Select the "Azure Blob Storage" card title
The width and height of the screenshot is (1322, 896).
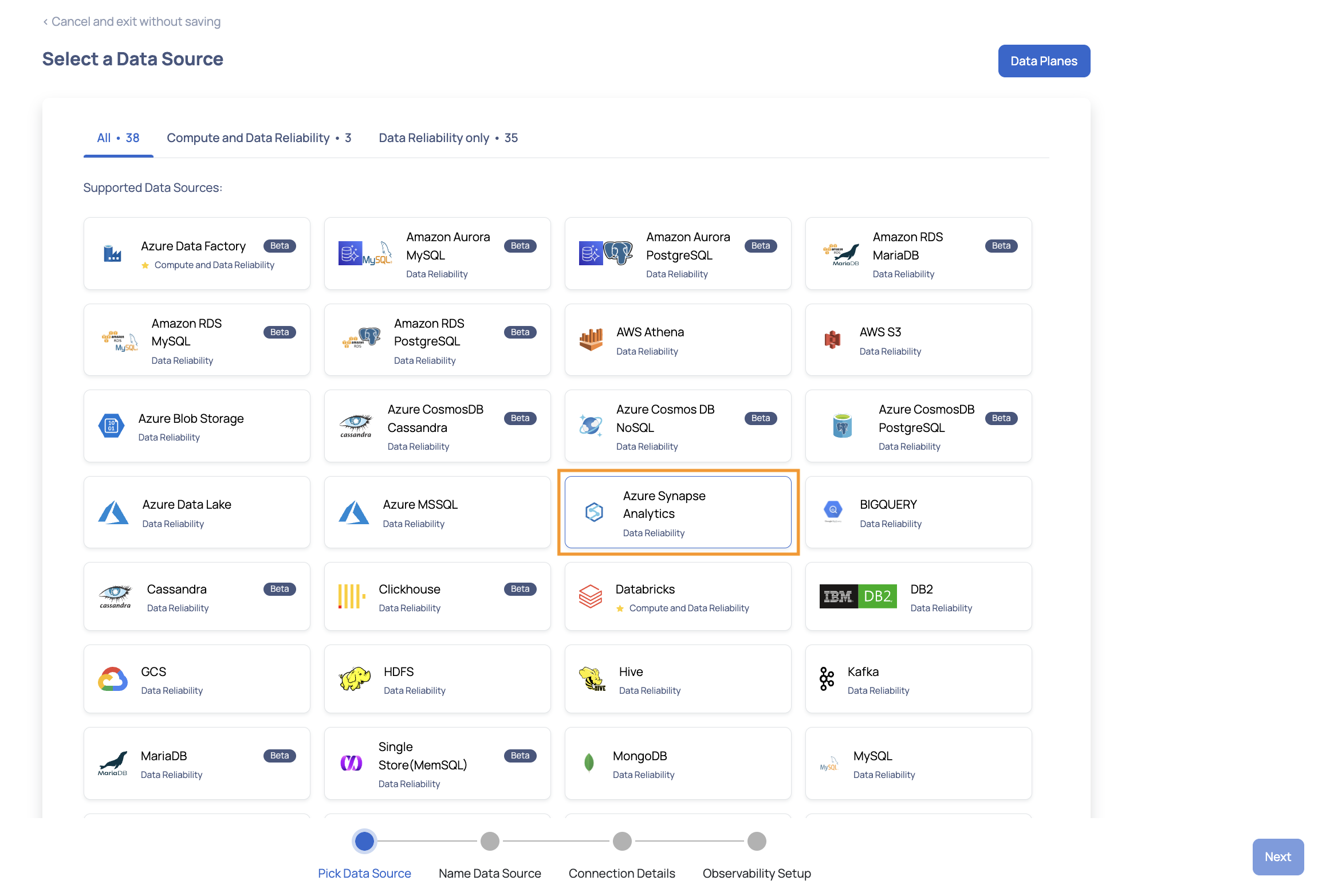191,419
